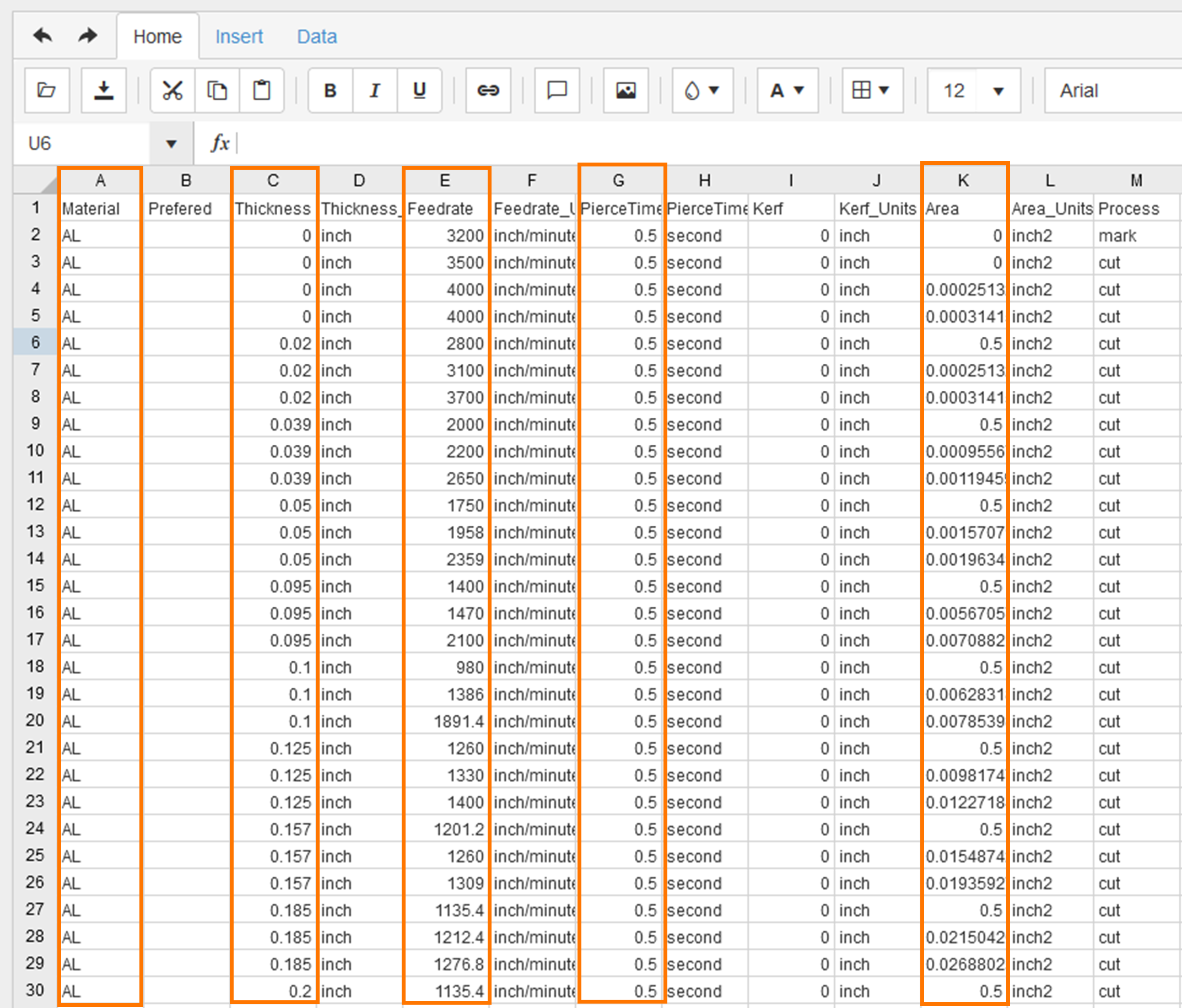This screenshot has width=1182, height=1008.
Task: Expand the cell name box dropdown arrow
Action: click(171, 144)
